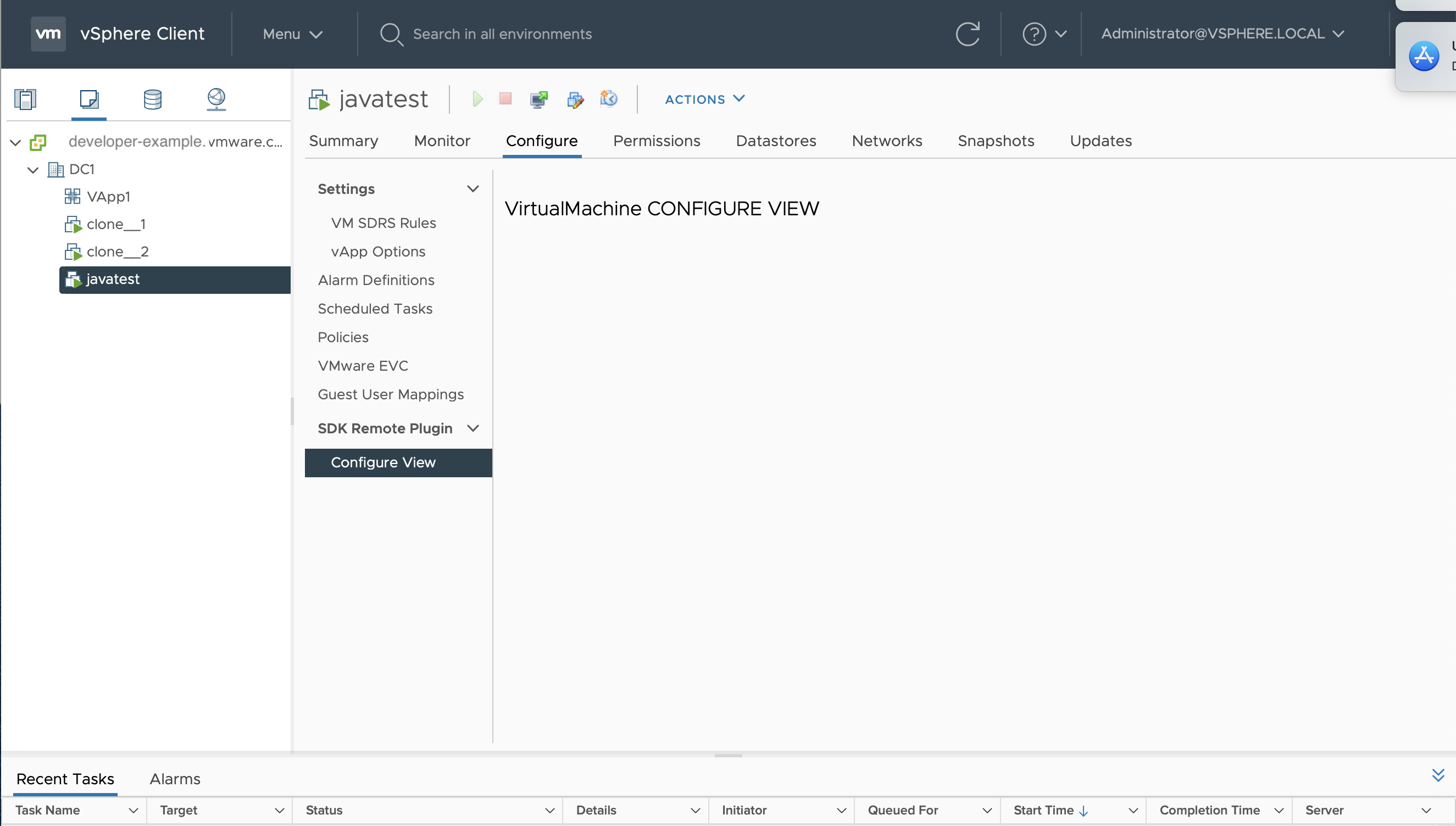
Task: Sort by Start Time arrow
Action: pyautogui.click(x=1083, y=811)
